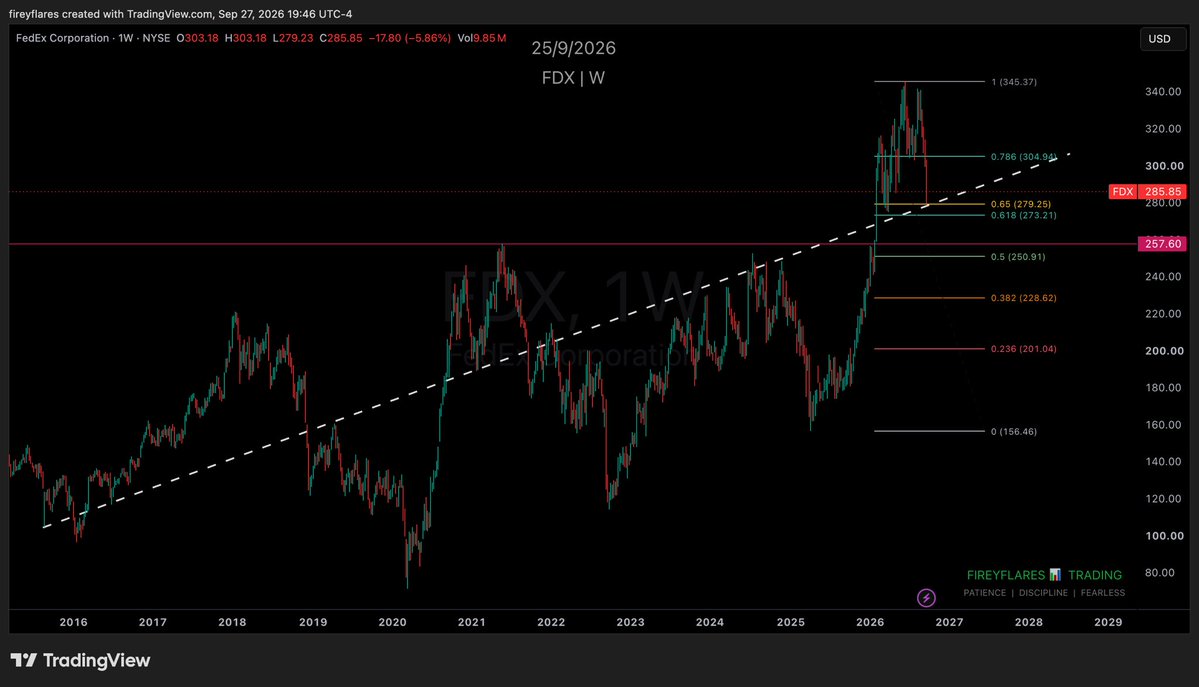This screenshot has height=687, width=1199.
Task: Click the 2016 label on time axis
Action: (73, 622)
